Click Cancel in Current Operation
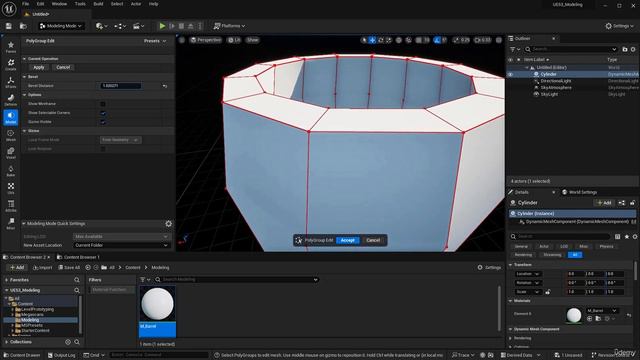 point(63,67)
